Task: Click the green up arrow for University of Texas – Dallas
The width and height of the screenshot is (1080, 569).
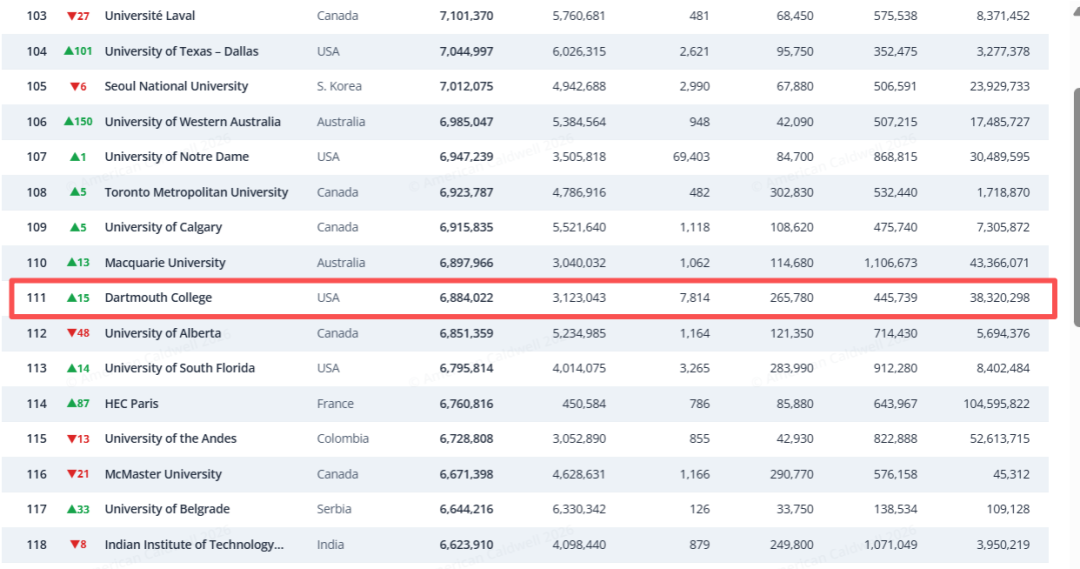Action: [x=68, y=51]
